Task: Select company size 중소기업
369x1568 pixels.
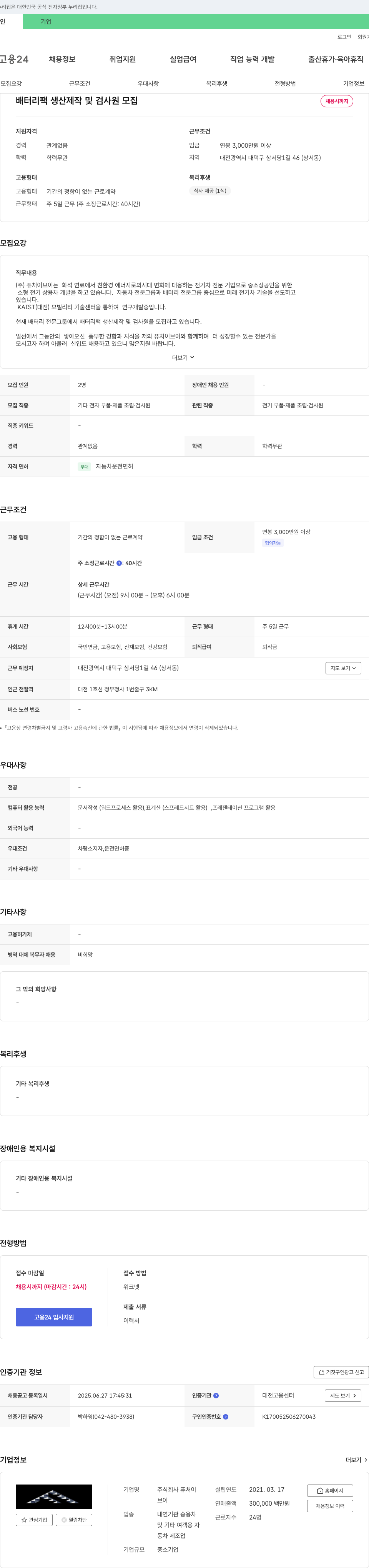Action: 168,1549
